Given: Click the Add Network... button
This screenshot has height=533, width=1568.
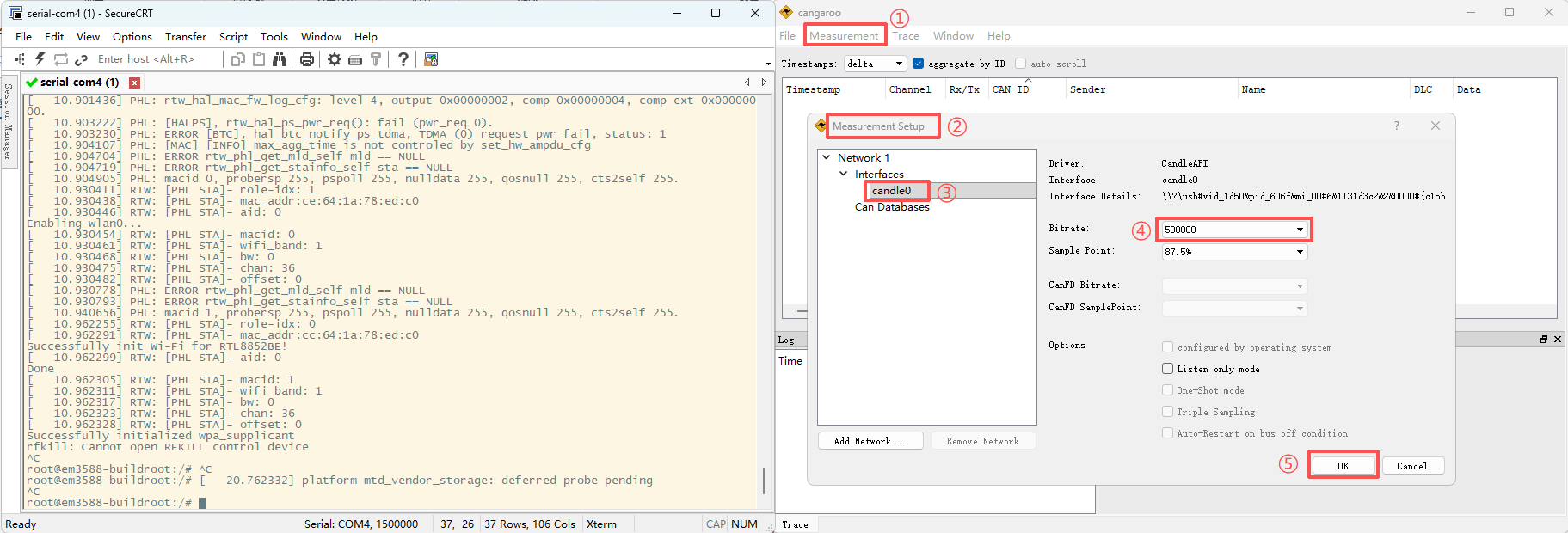Looking at the screenshot, I should coord(870,441).
